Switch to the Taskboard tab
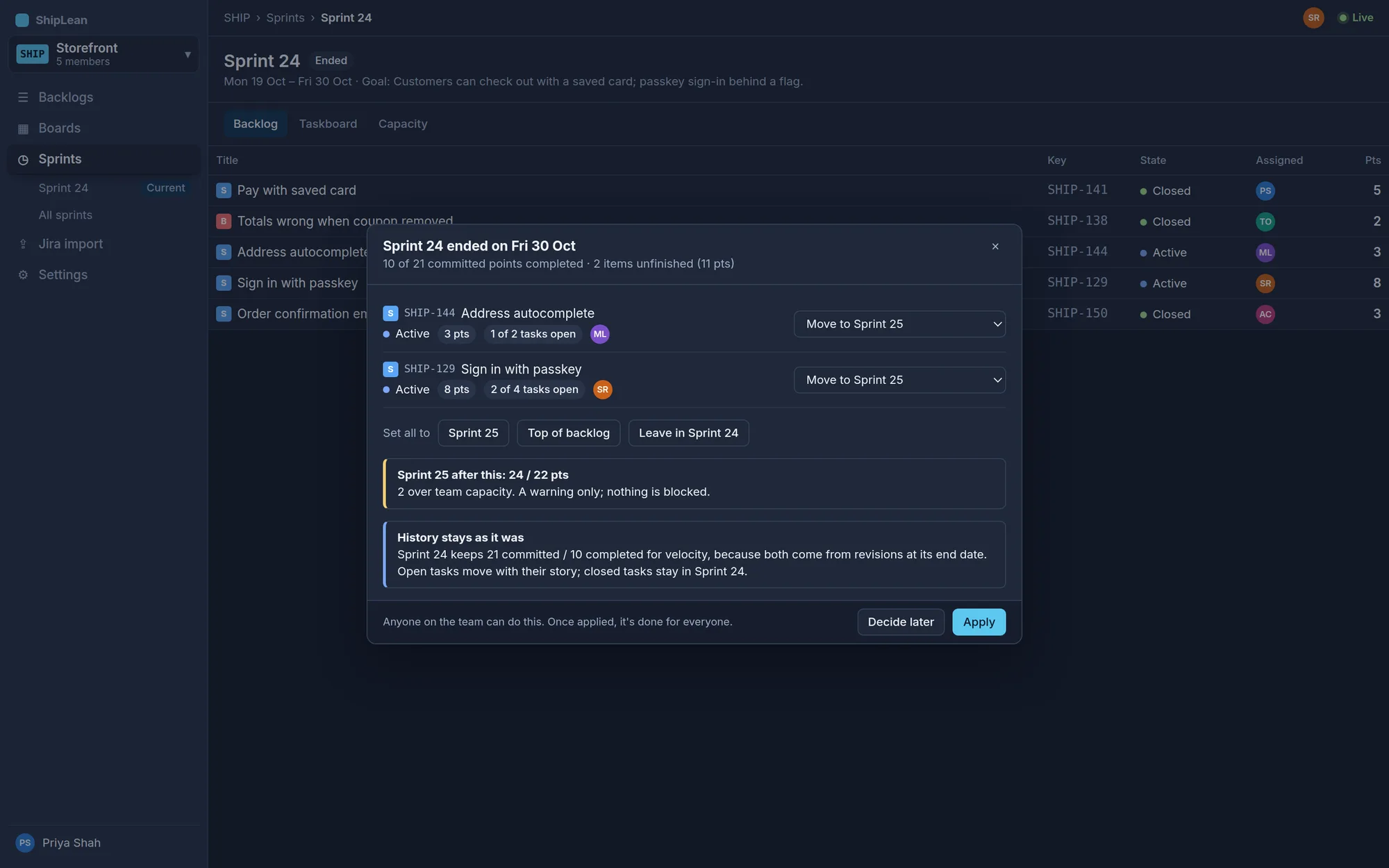Screen dimensions: 1389x868 [x=328, y=124]
